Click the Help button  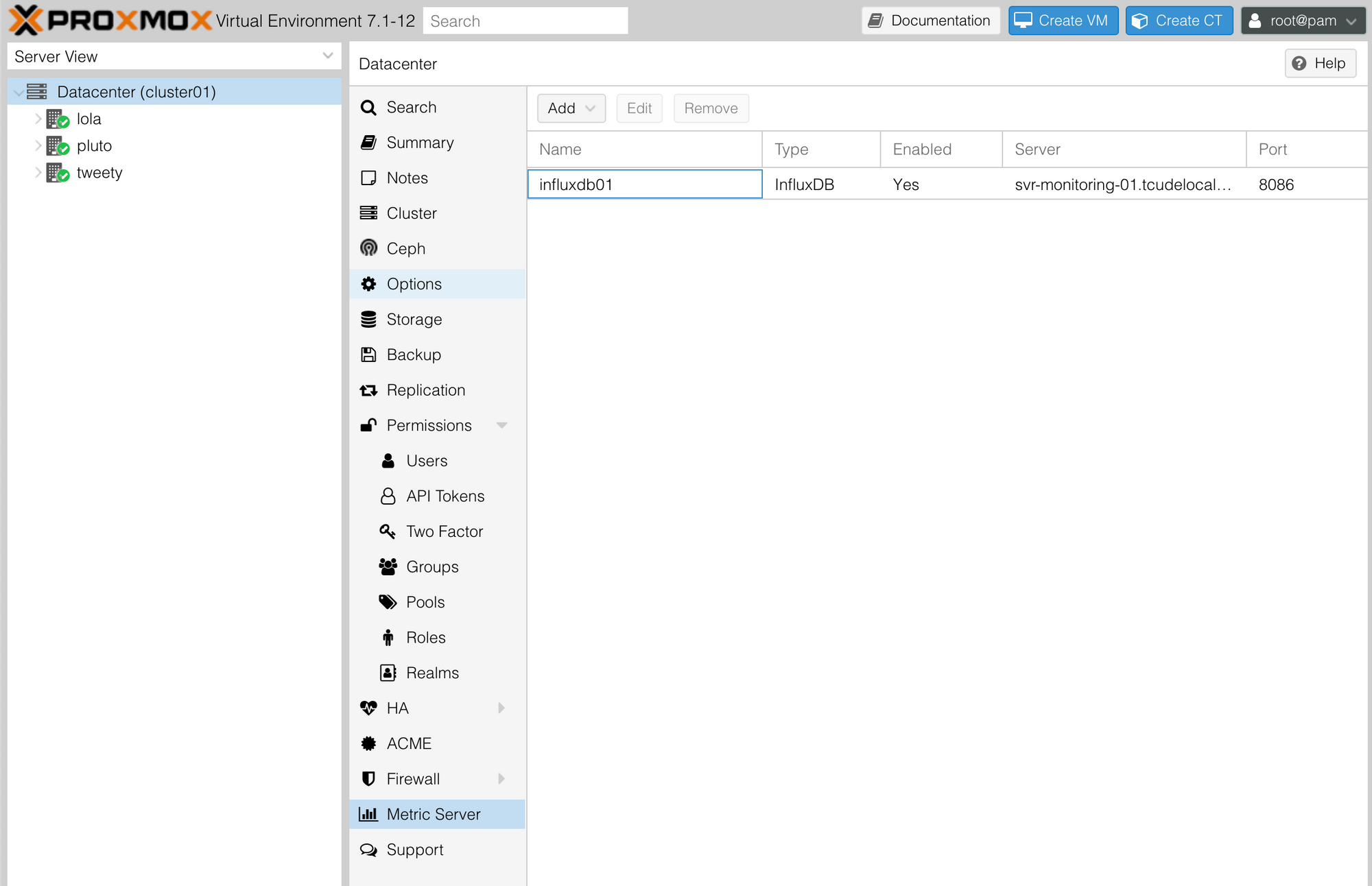tap(1320, 63)
